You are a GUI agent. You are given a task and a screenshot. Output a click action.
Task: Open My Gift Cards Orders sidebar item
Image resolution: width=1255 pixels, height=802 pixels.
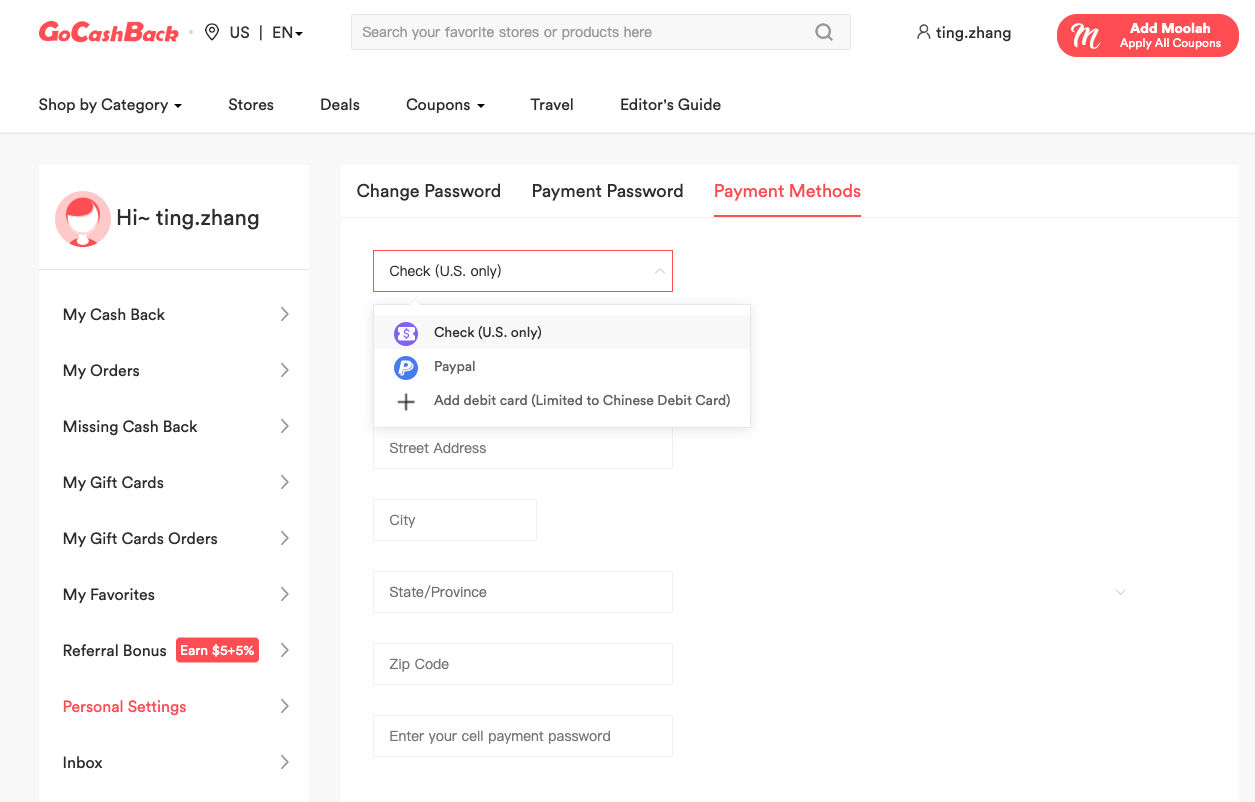(174, 538)
